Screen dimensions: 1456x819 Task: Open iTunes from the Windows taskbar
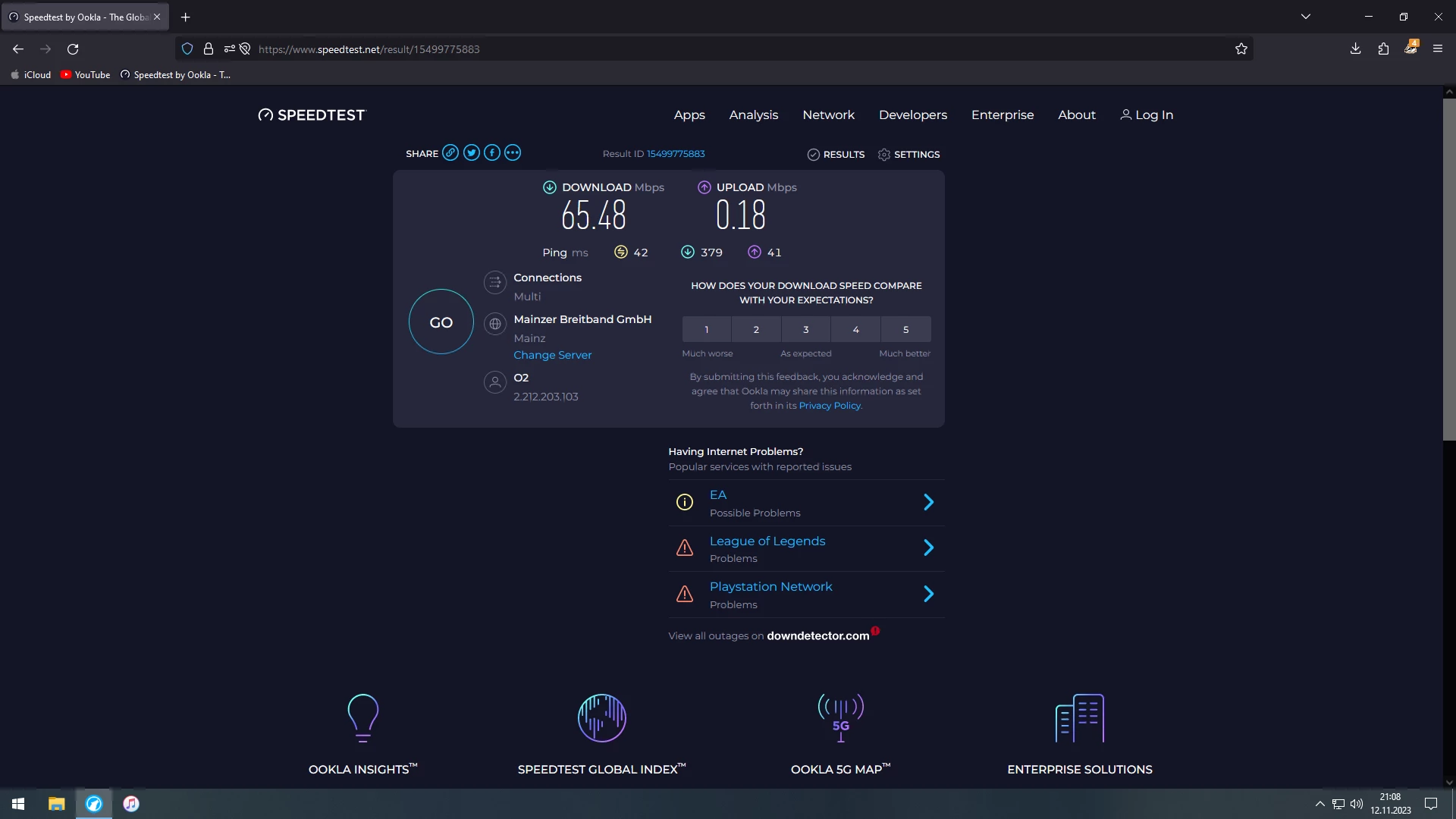coord(131,804)
